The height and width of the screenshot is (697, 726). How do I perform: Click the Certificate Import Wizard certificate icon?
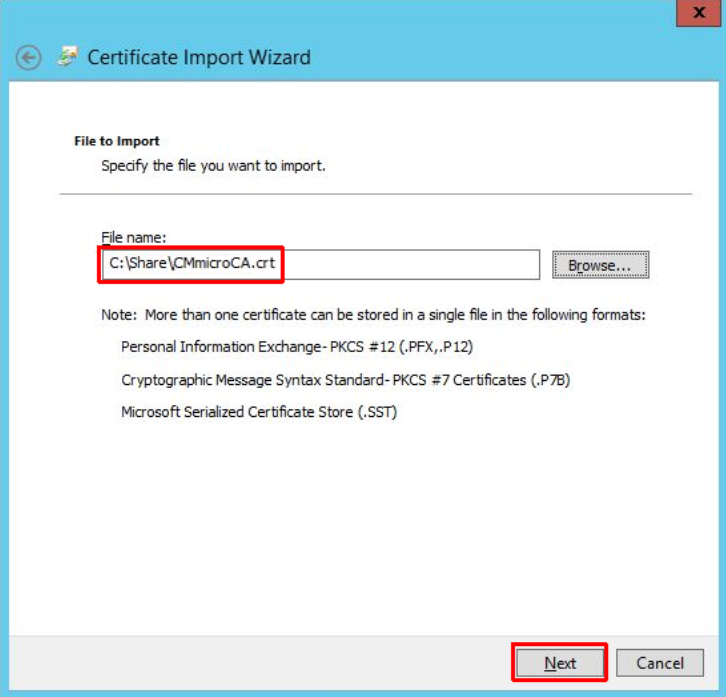(x=68, y=57)
